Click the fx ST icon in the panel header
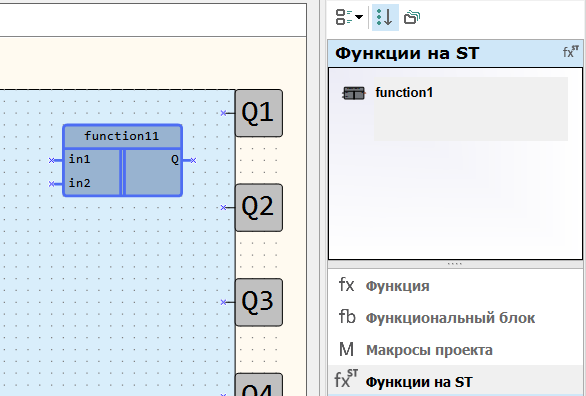The image size is (586, 396). point(571,52)
